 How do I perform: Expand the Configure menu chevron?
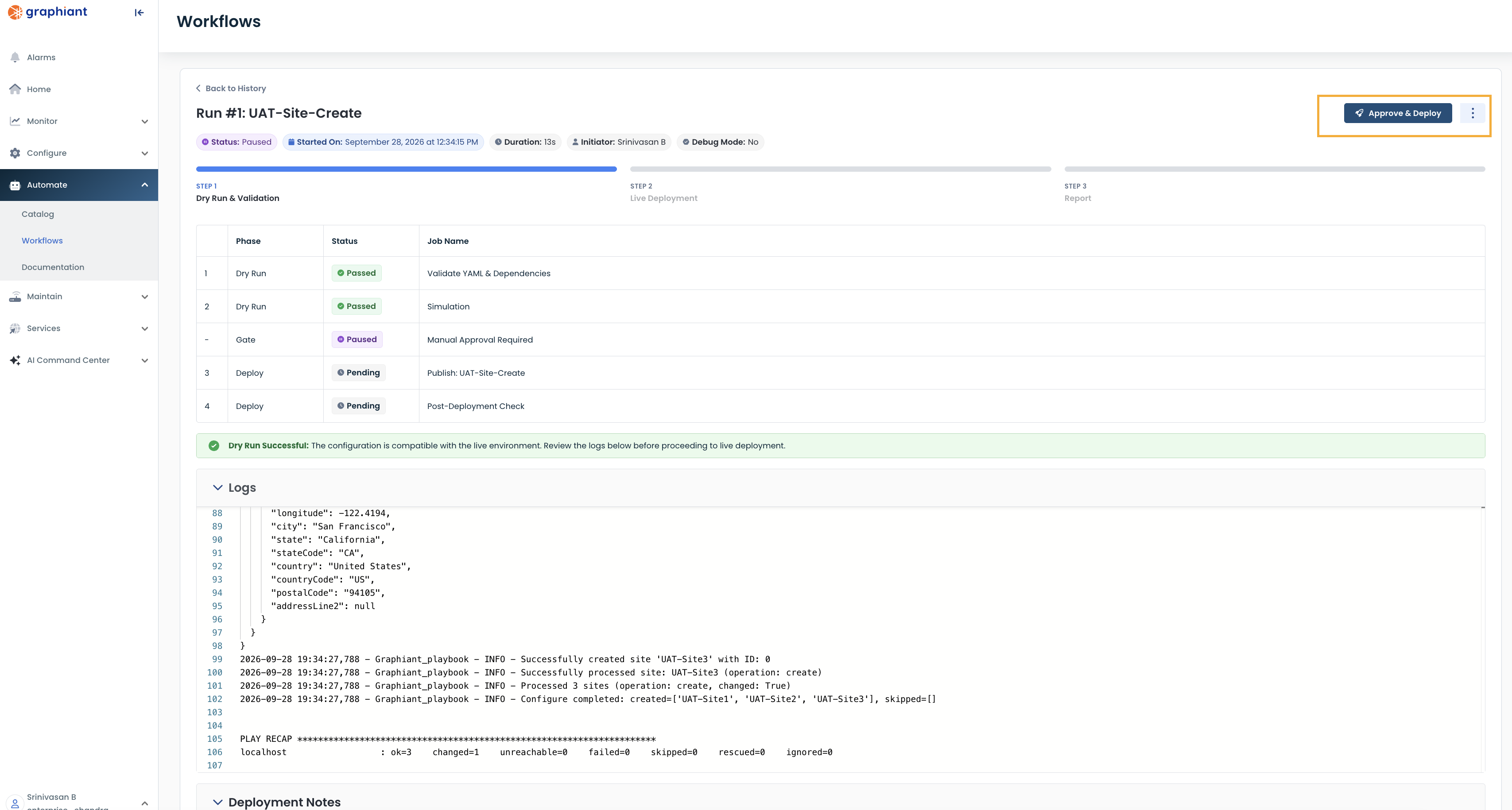click(x=144, y=153)
